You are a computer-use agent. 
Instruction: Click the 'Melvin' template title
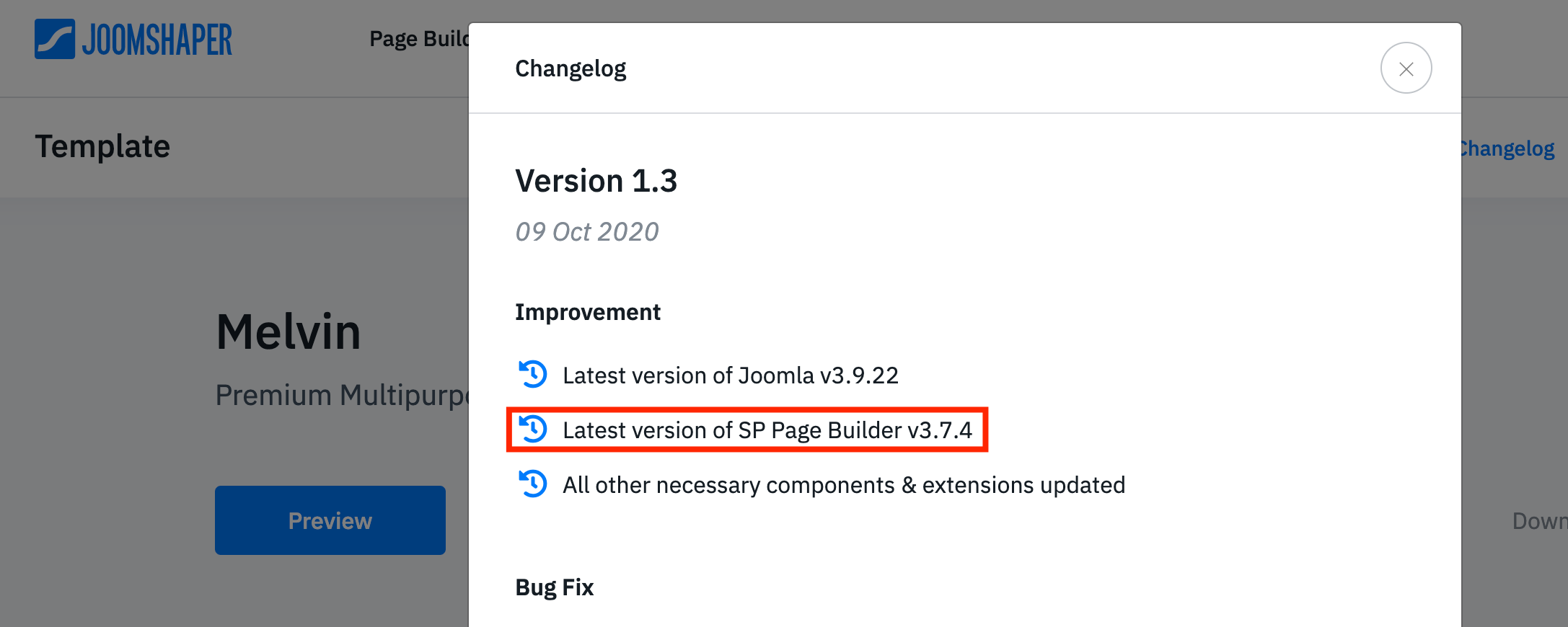tap(288, 332)
